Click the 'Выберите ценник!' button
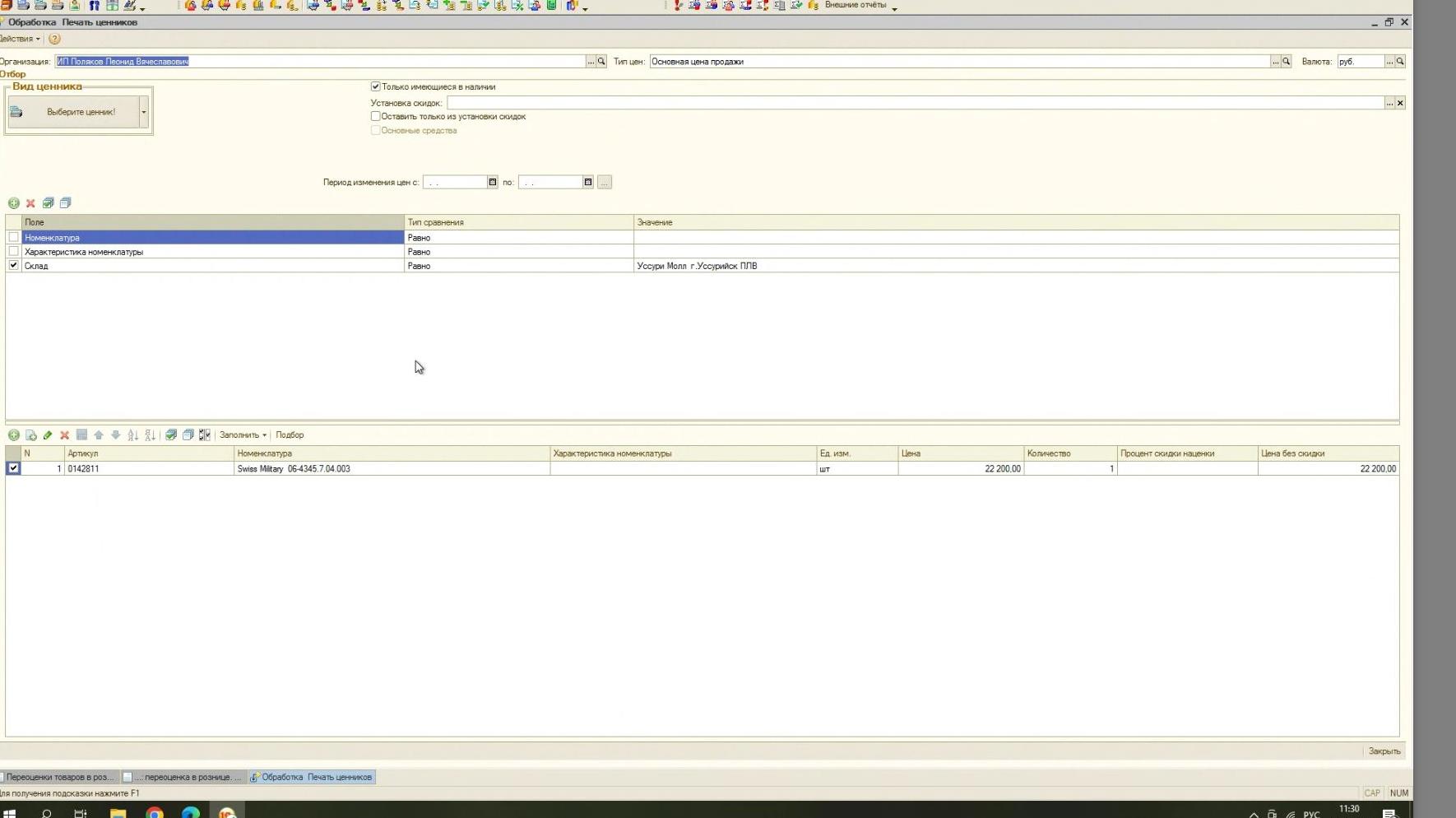This screenshot has width=1456, height=818. coord(73,112)
